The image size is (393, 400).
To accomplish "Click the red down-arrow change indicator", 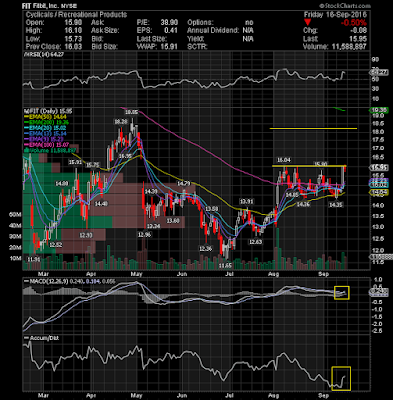I will [308, 22].
